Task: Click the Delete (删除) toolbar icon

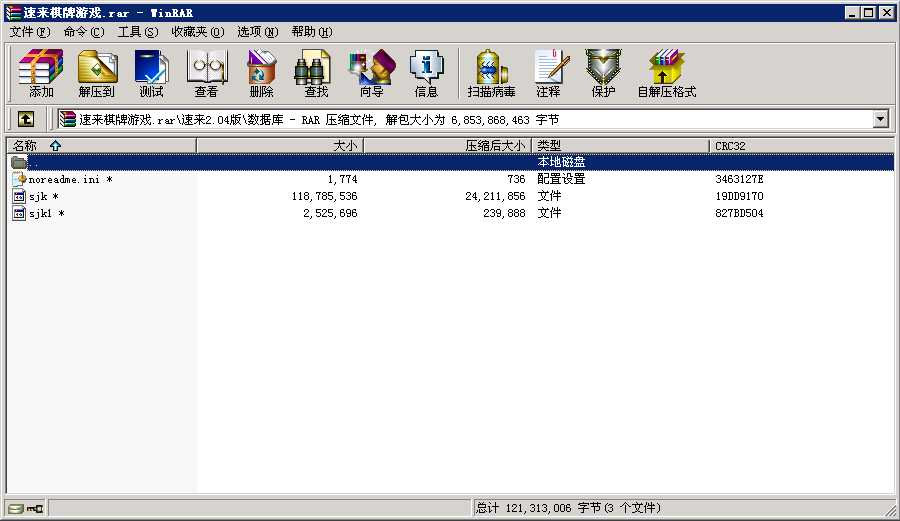Action: click(x=261, y=73)
